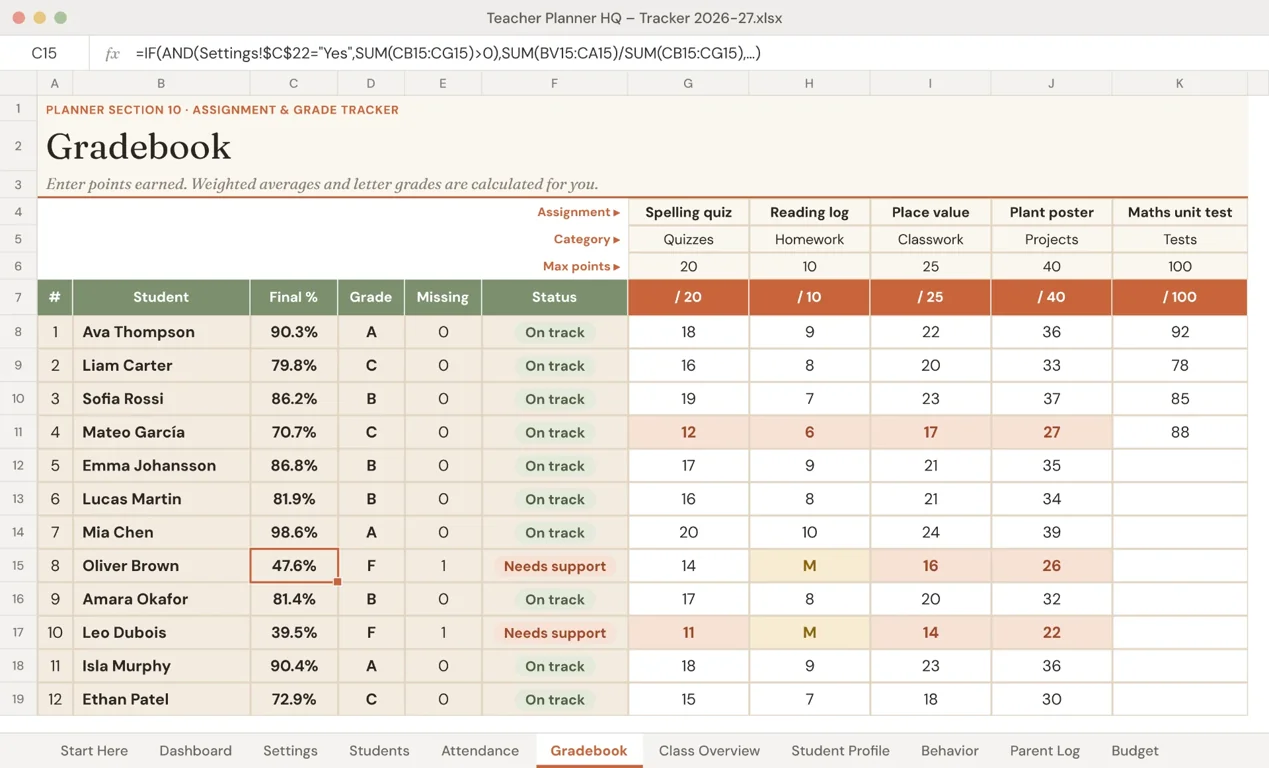Click the fx function icon
This screenshot has width=1269, height=768.
pos(112,53)
